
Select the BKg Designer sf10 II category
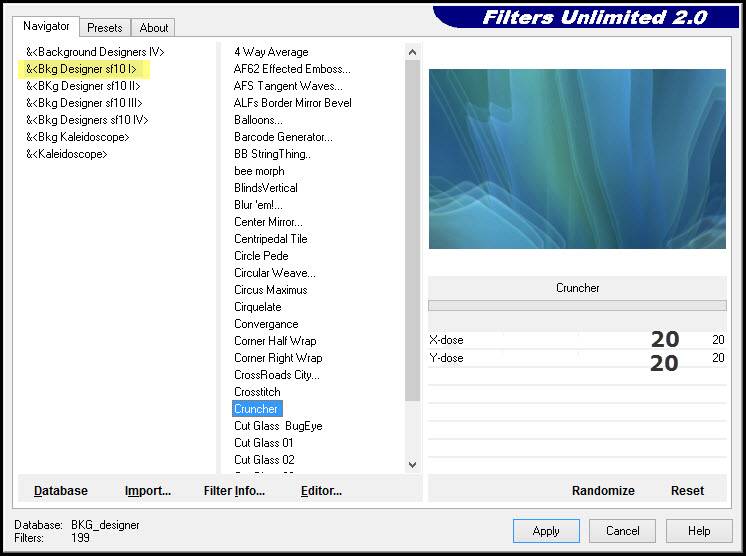[83, 86]
